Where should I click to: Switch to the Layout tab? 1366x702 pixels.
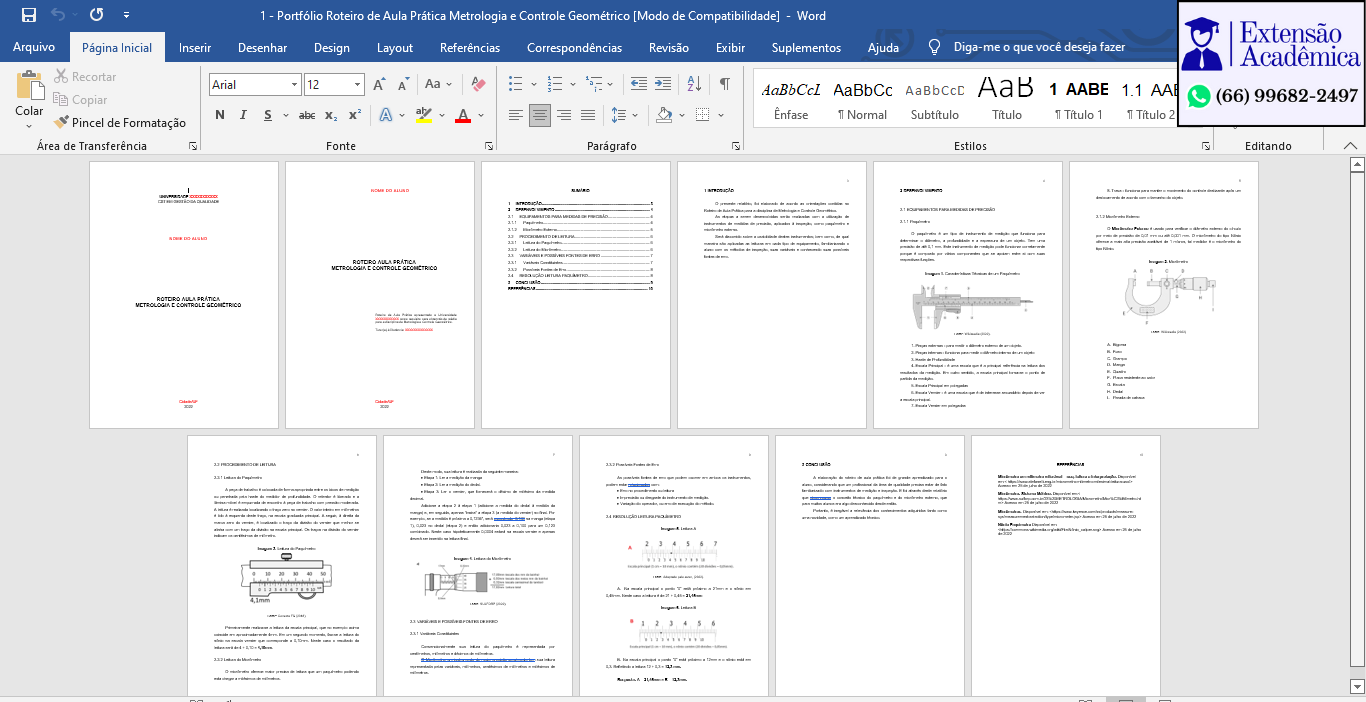[x=395, y=47]
